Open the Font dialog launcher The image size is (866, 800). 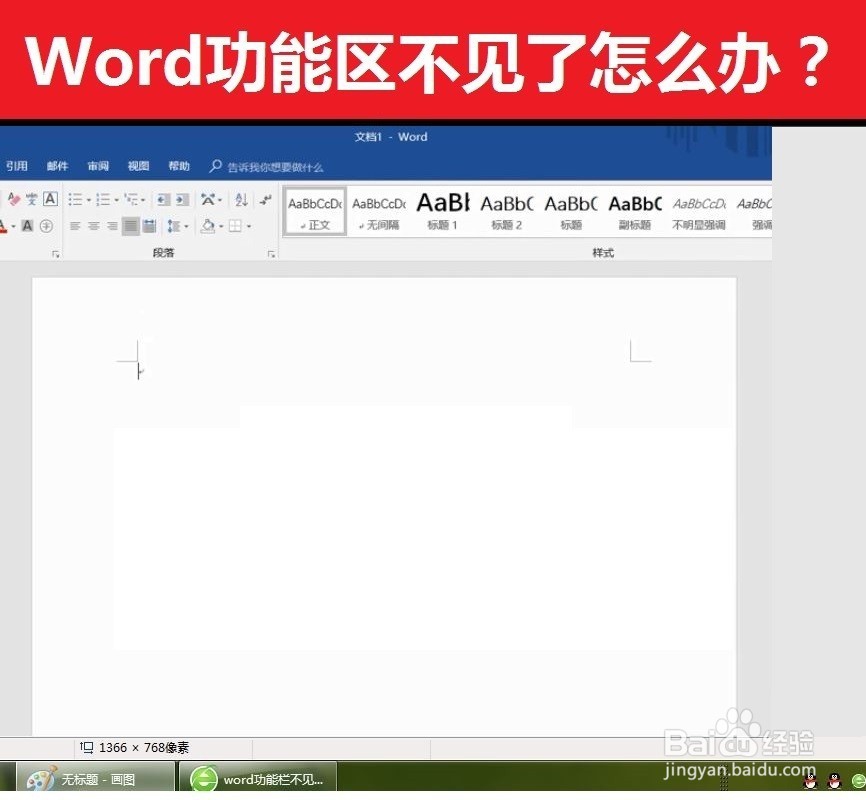coord(56,254)
